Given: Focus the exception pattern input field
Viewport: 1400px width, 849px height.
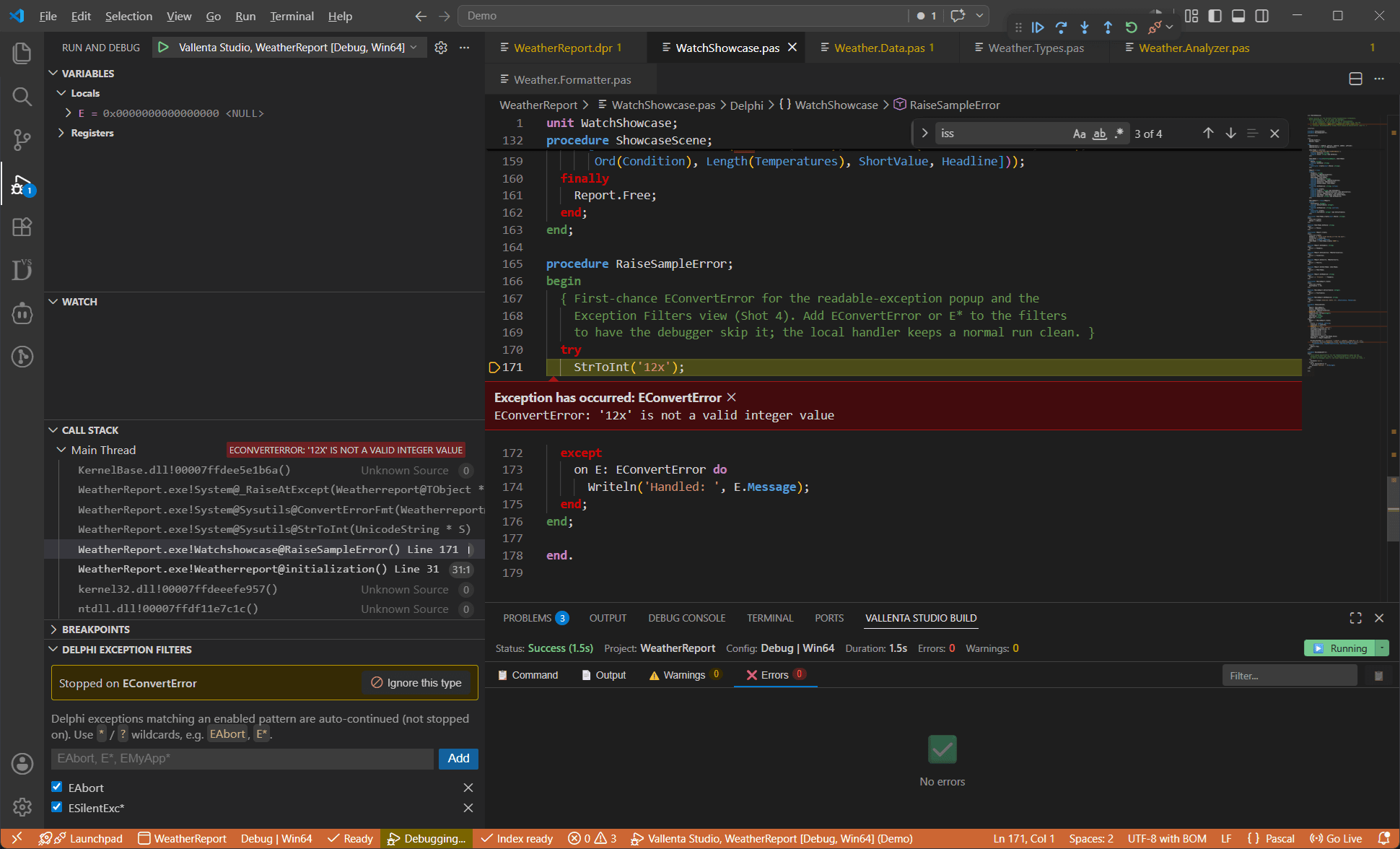Looking at the screenshot, I should (x=242, y=759).
